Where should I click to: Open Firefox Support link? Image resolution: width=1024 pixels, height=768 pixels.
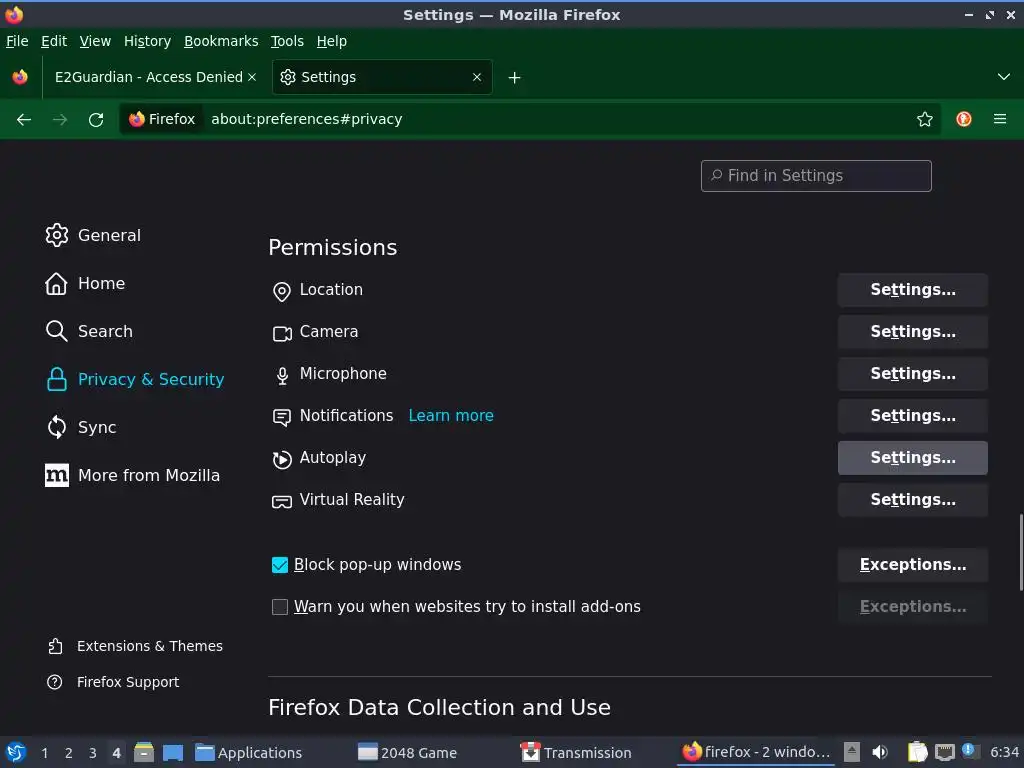[113, 682]
